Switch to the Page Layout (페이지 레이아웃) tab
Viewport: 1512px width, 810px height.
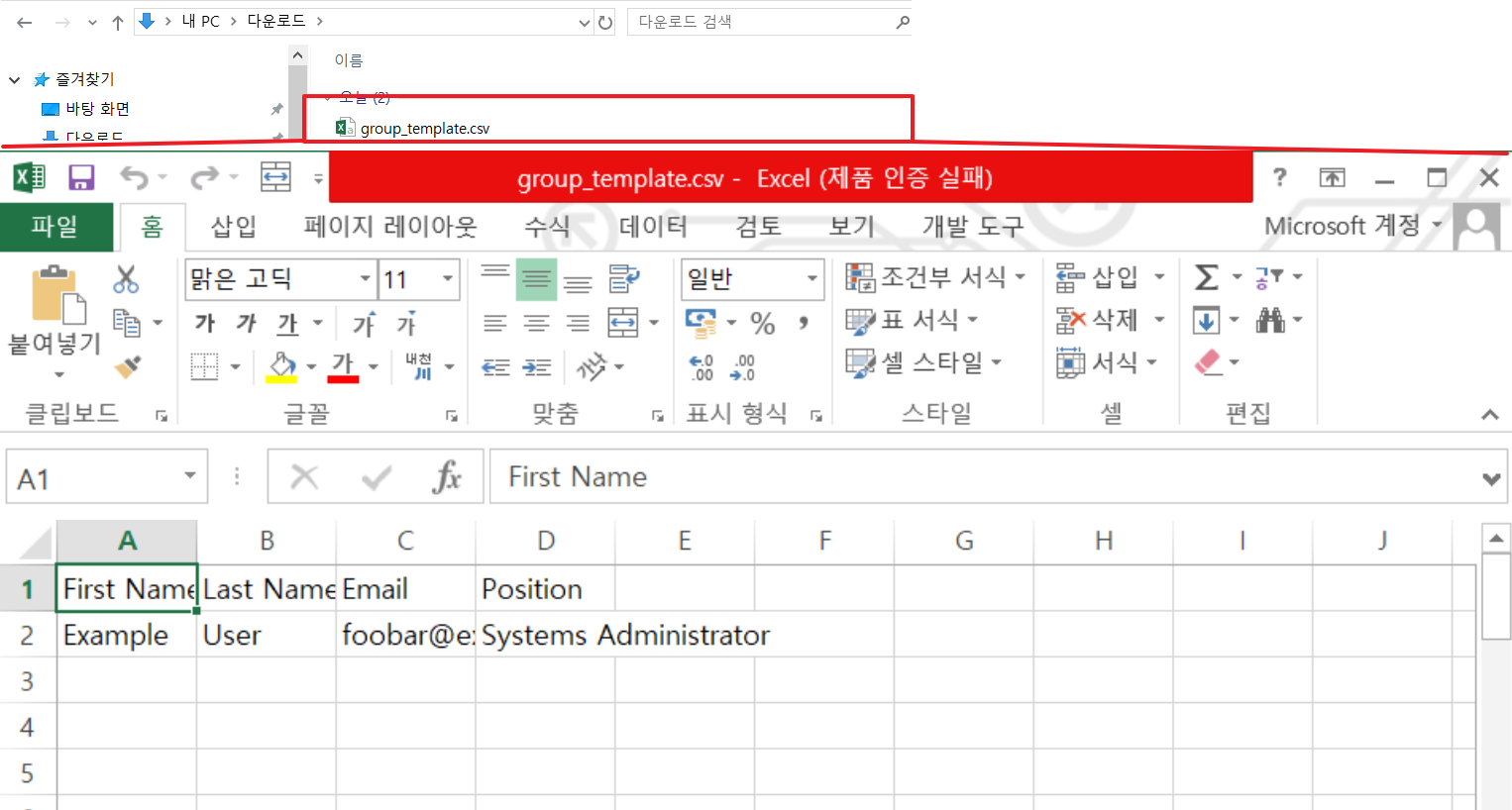click(x=390, y=227)
